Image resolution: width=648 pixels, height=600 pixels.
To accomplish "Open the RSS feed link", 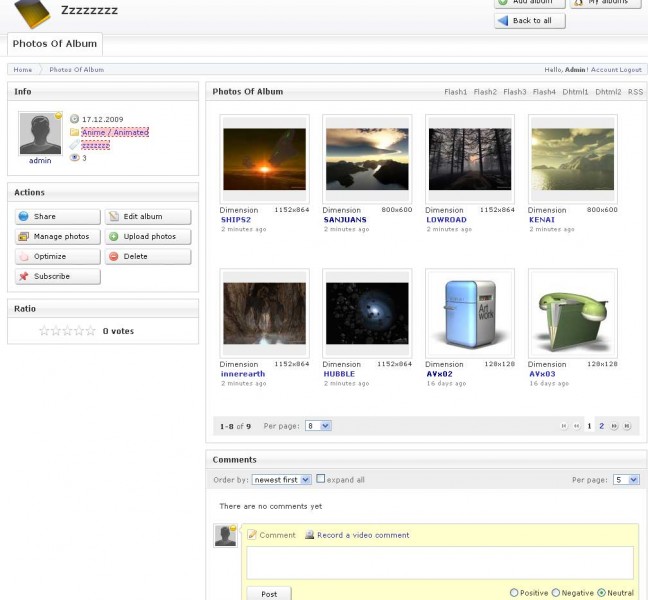I will [635, 92].
